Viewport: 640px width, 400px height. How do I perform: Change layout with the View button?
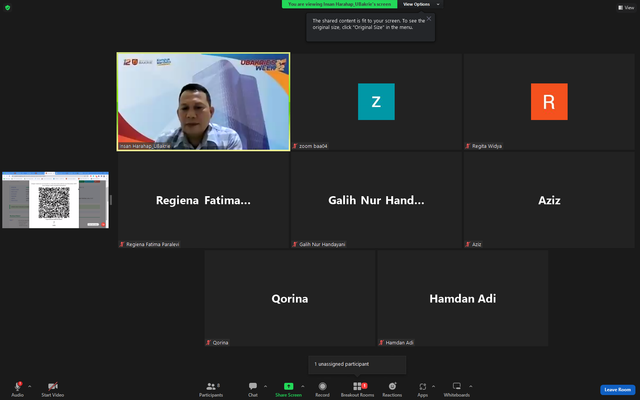[626, 7]
